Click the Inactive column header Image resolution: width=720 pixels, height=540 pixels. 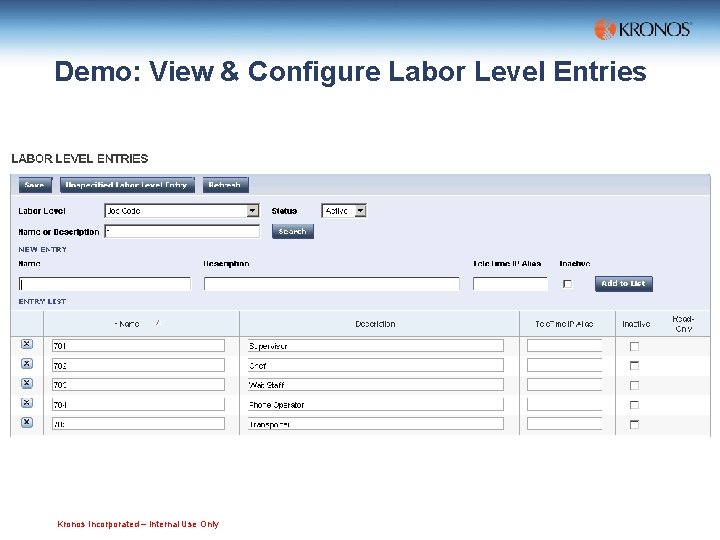[636, 324]
